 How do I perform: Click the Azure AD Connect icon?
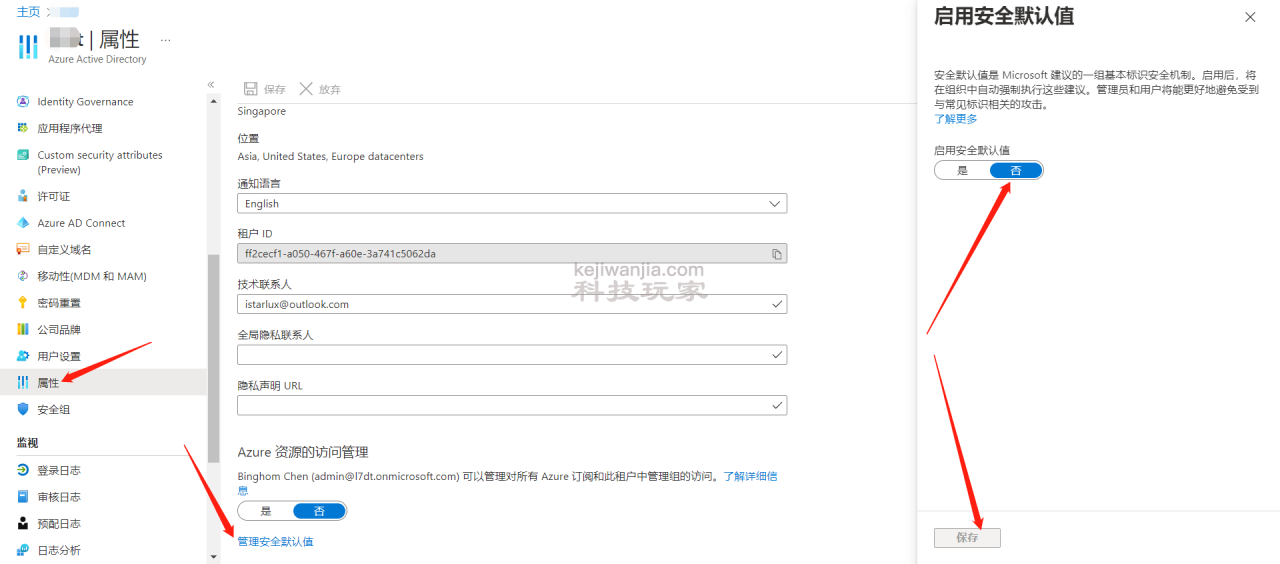point(23,223)
